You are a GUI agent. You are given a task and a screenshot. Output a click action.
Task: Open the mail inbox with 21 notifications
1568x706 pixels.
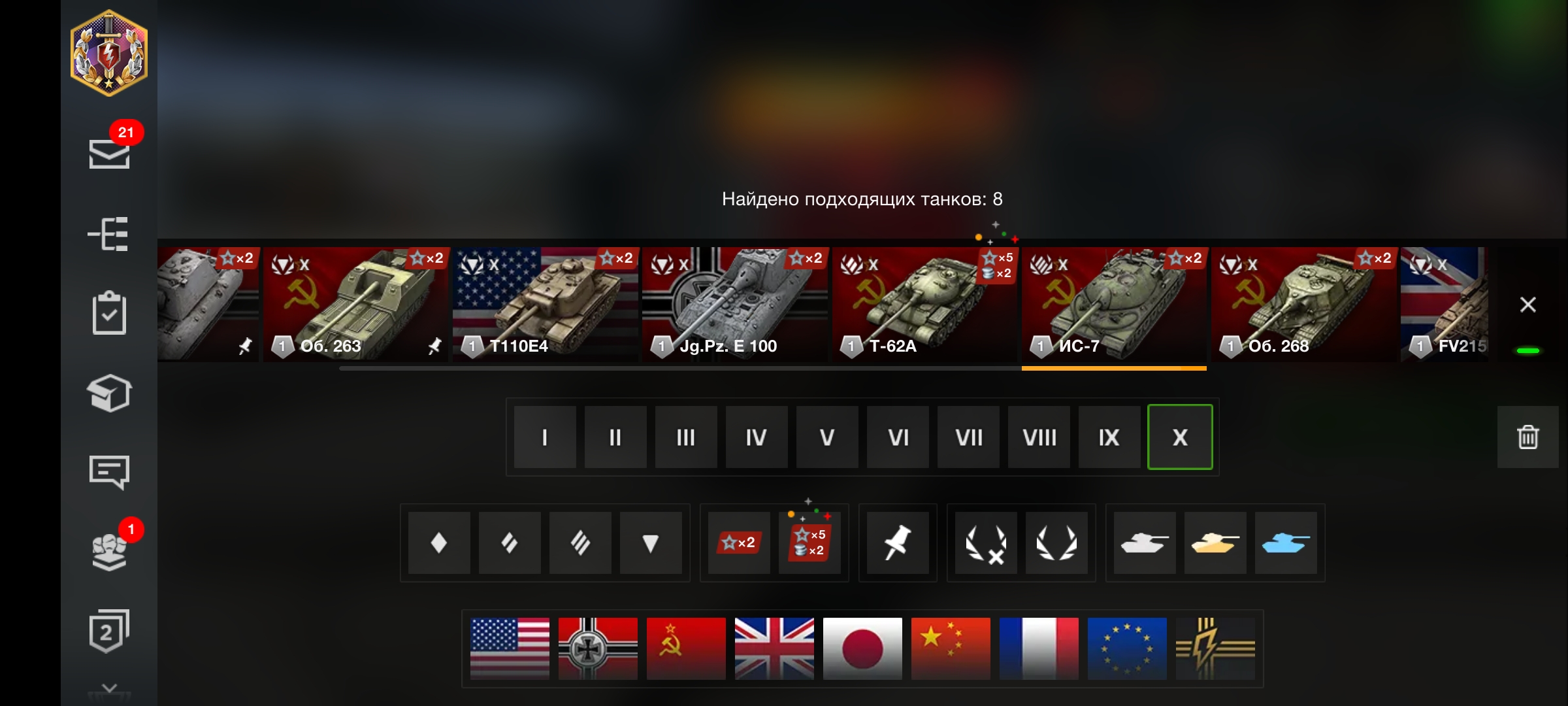pyautogui.click(x=109, y=153)
